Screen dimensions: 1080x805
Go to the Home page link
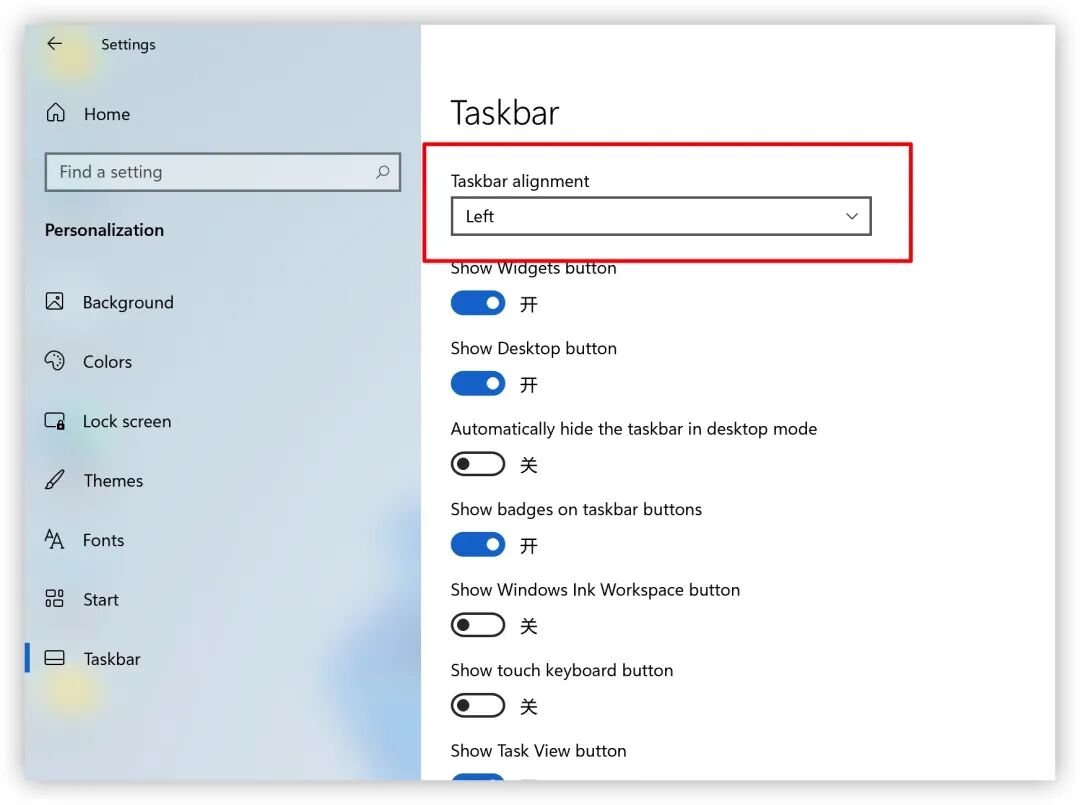(x=106, y=113)
